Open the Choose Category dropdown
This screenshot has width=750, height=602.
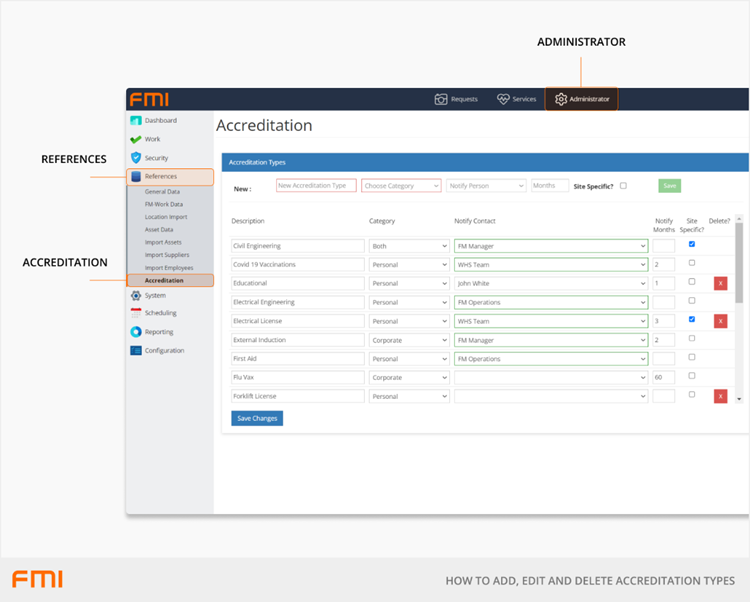click(401, 186)
